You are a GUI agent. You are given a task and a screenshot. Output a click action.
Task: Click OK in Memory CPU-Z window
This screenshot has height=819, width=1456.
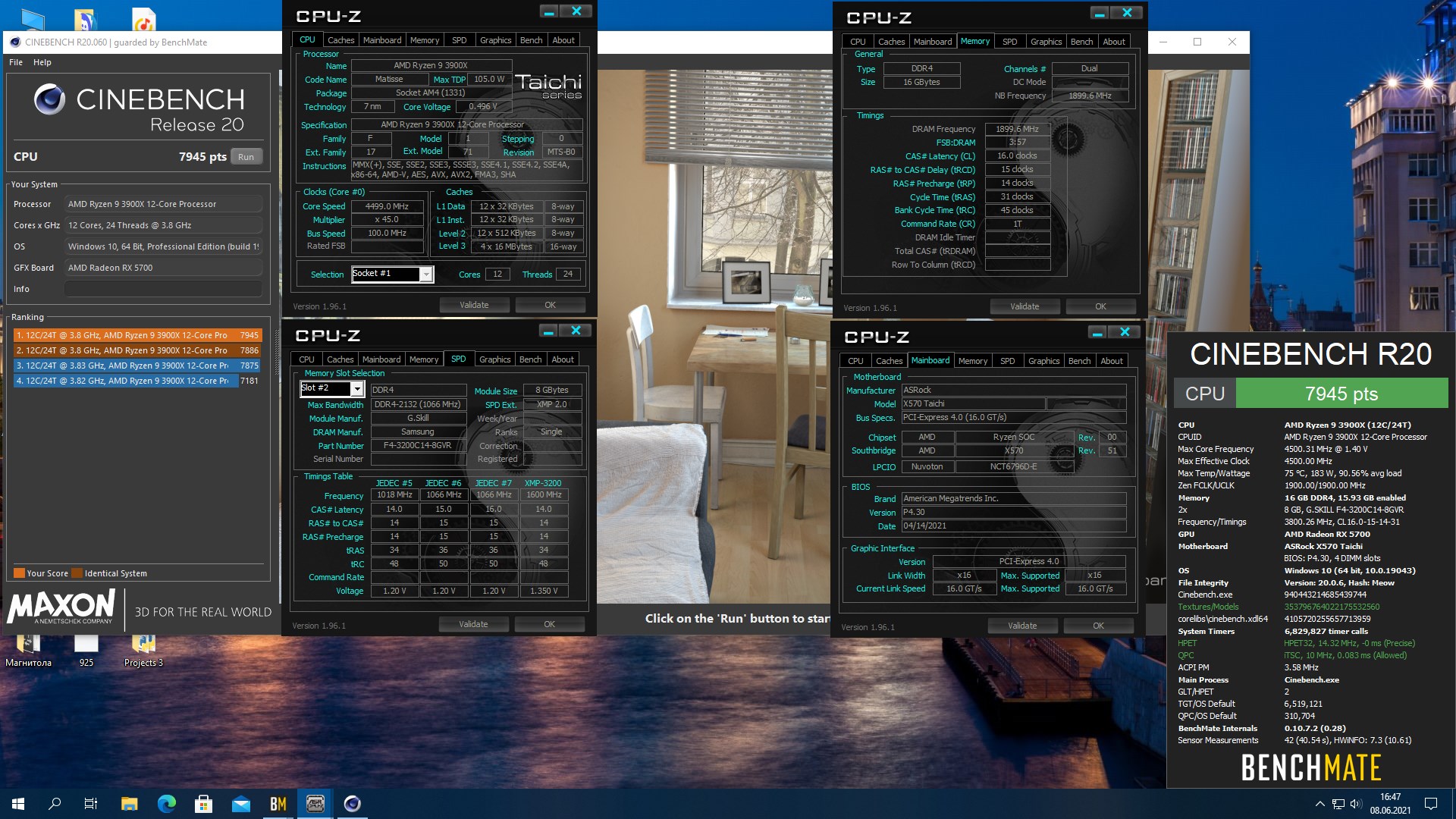1100,306
